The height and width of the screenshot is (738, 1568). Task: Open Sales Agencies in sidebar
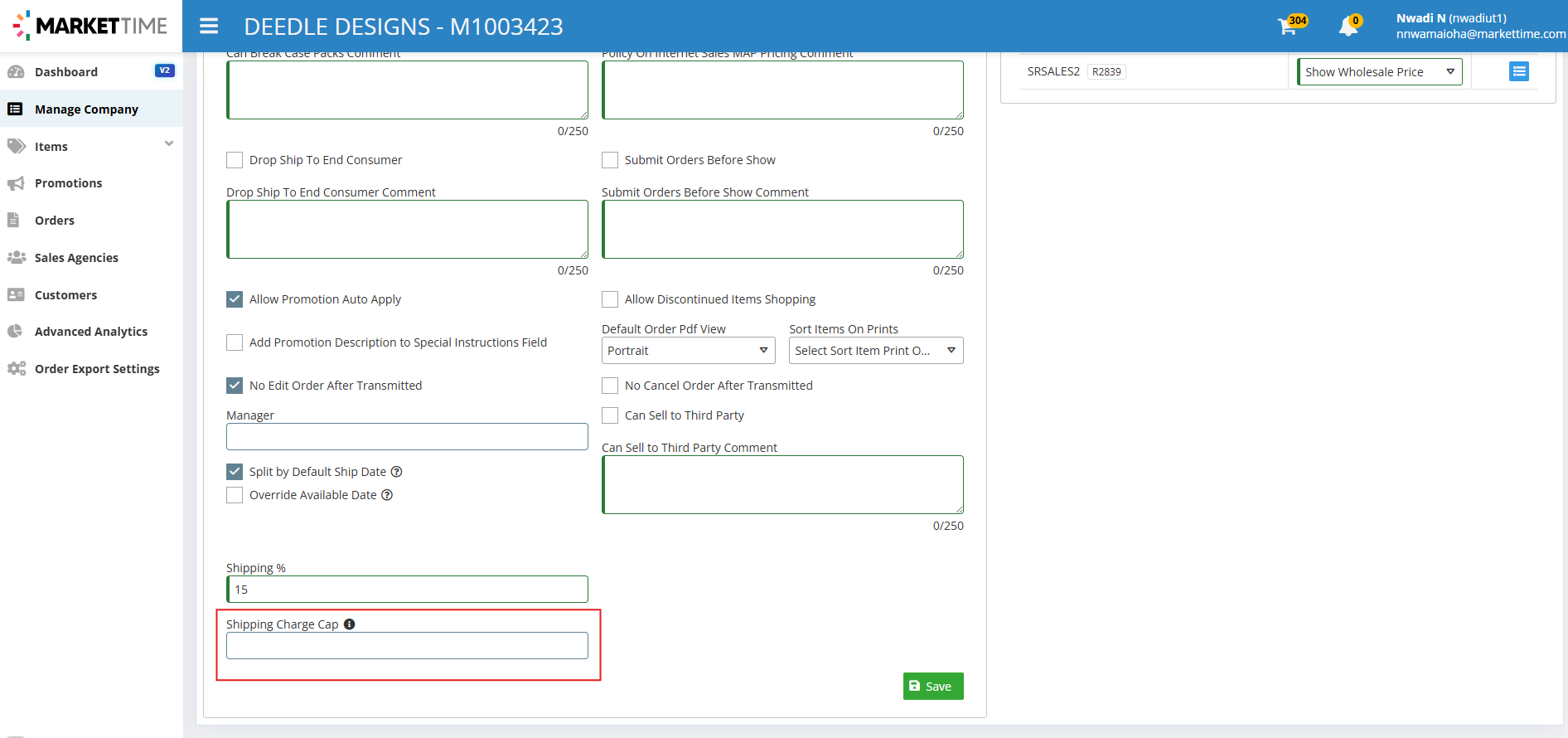click(76, 258)
